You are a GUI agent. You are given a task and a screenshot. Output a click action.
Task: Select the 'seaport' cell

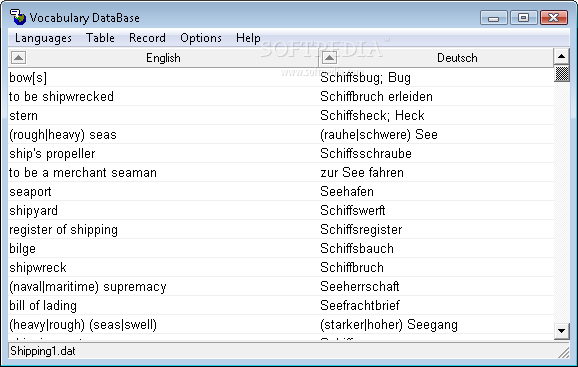point(163,192)
